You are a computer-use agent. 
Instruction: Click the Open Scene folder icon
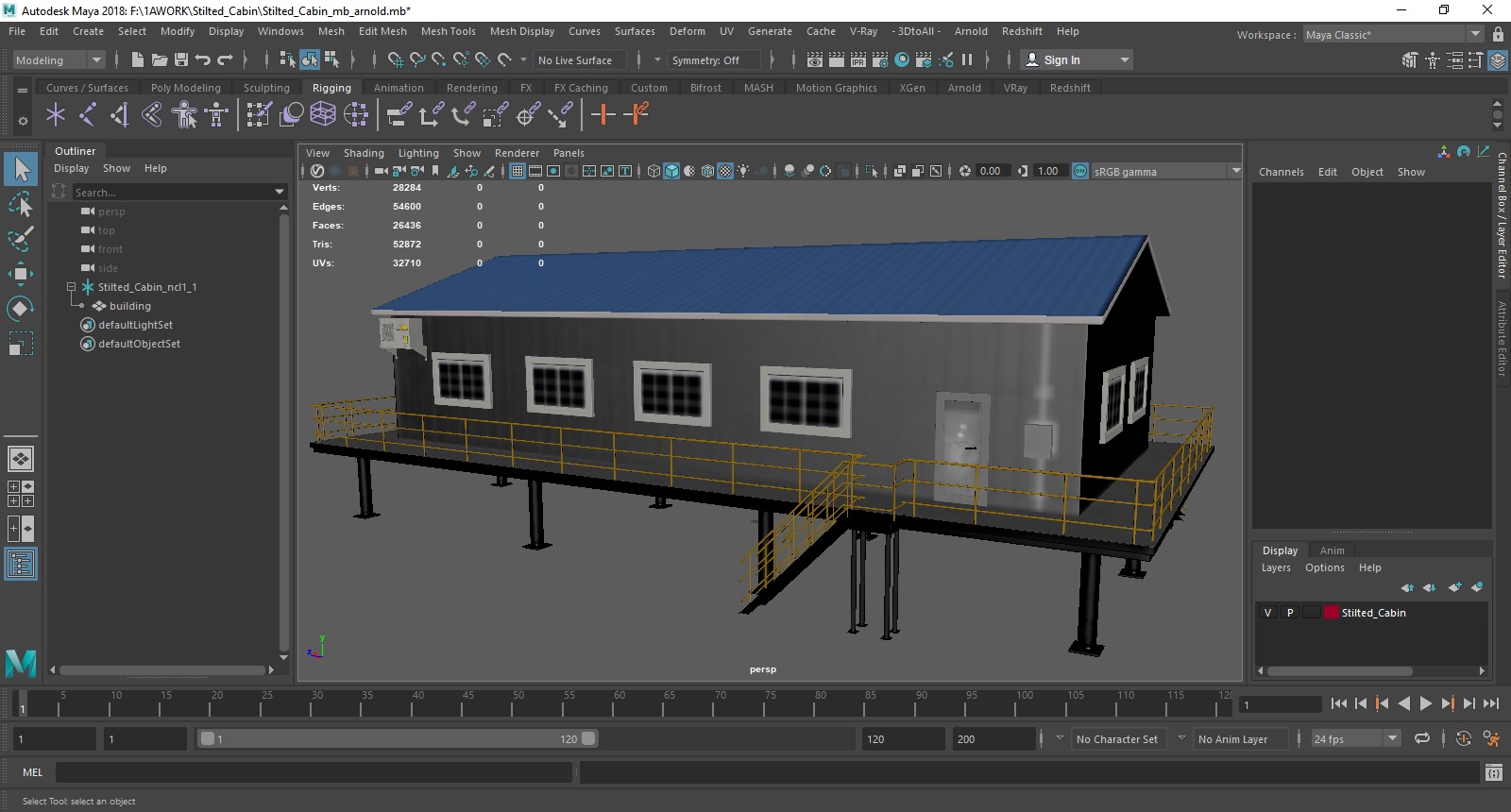point(159,59)
